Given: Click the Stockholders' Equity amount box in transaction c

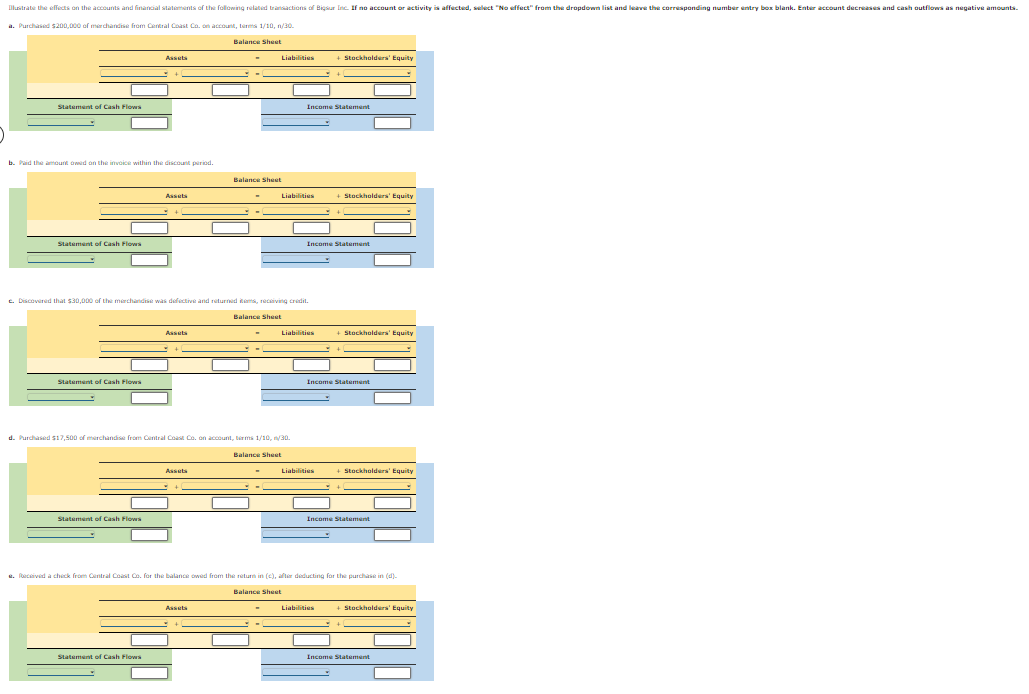Looking at the screenshot, I should [x=391, y=364].
